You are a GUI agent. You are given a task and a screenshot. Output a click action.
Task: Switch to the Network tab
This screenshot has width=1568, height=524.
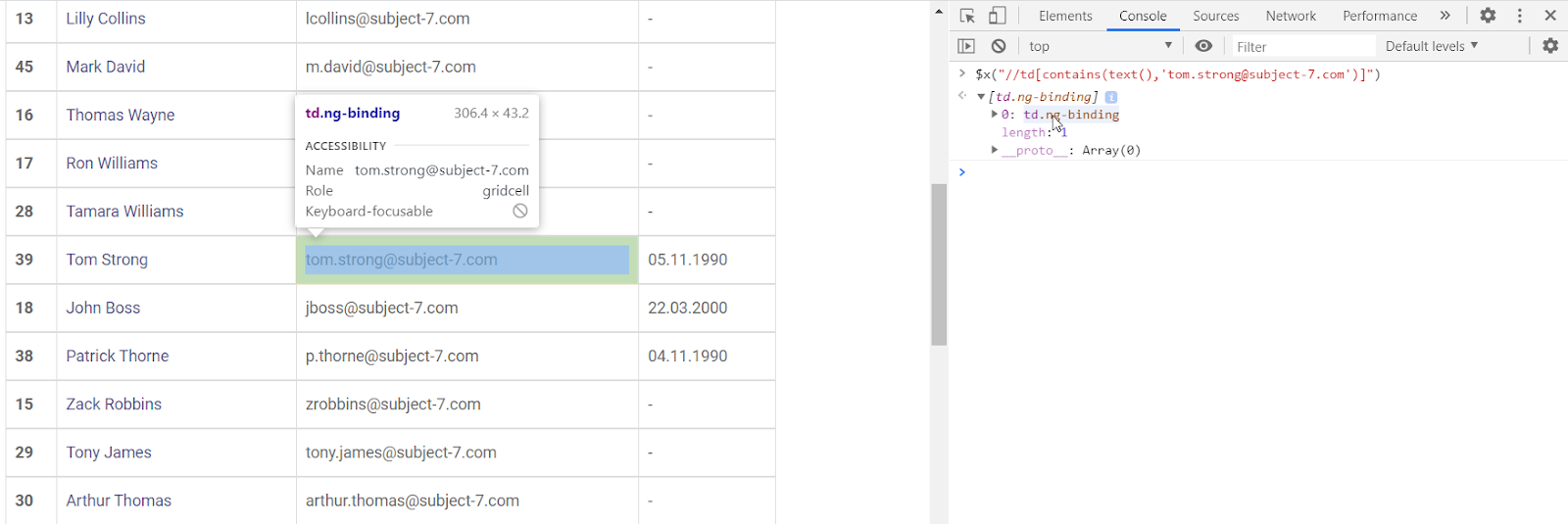tap(1291, 16)
